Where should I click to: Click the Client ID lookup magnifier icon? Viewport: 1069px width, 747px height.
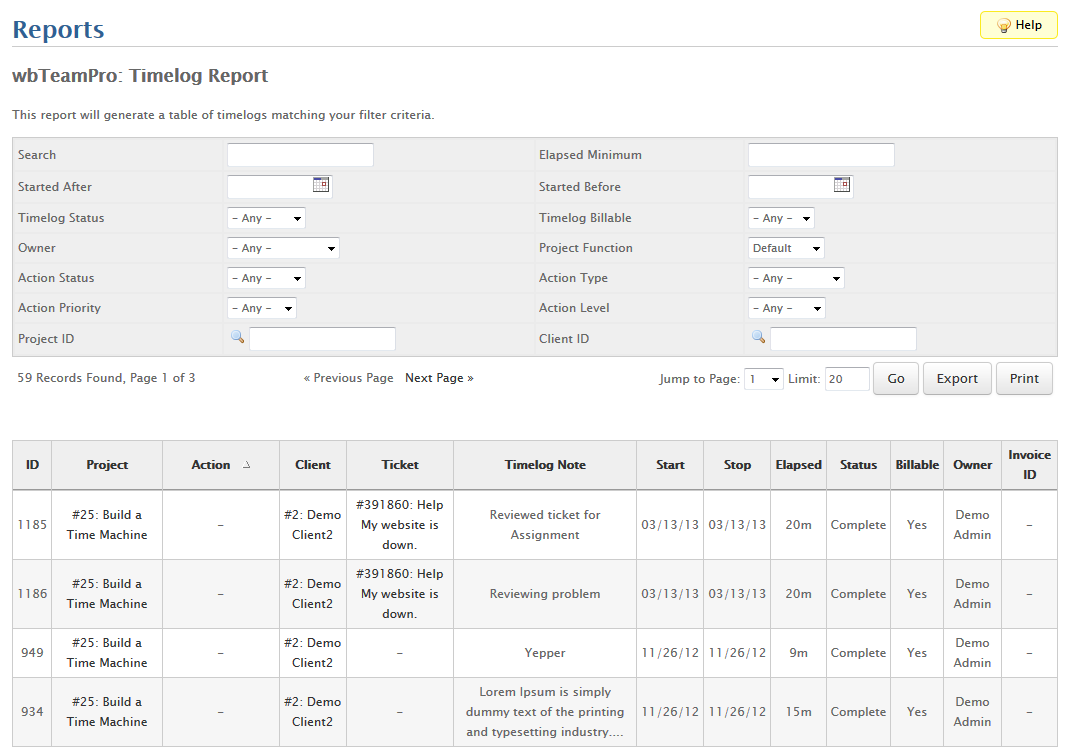click(x=758, y=338)
